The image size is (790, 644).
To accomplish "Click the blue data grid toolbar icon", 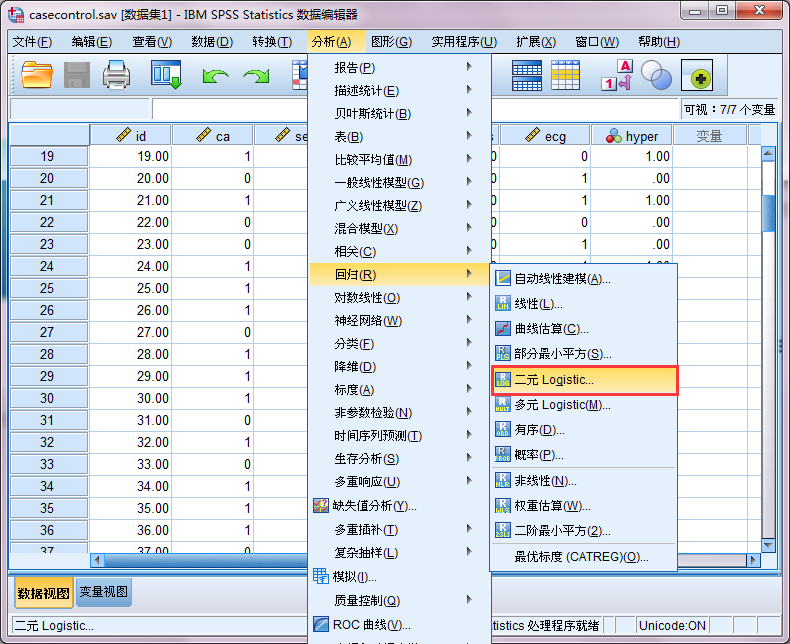I will (526, 76).
